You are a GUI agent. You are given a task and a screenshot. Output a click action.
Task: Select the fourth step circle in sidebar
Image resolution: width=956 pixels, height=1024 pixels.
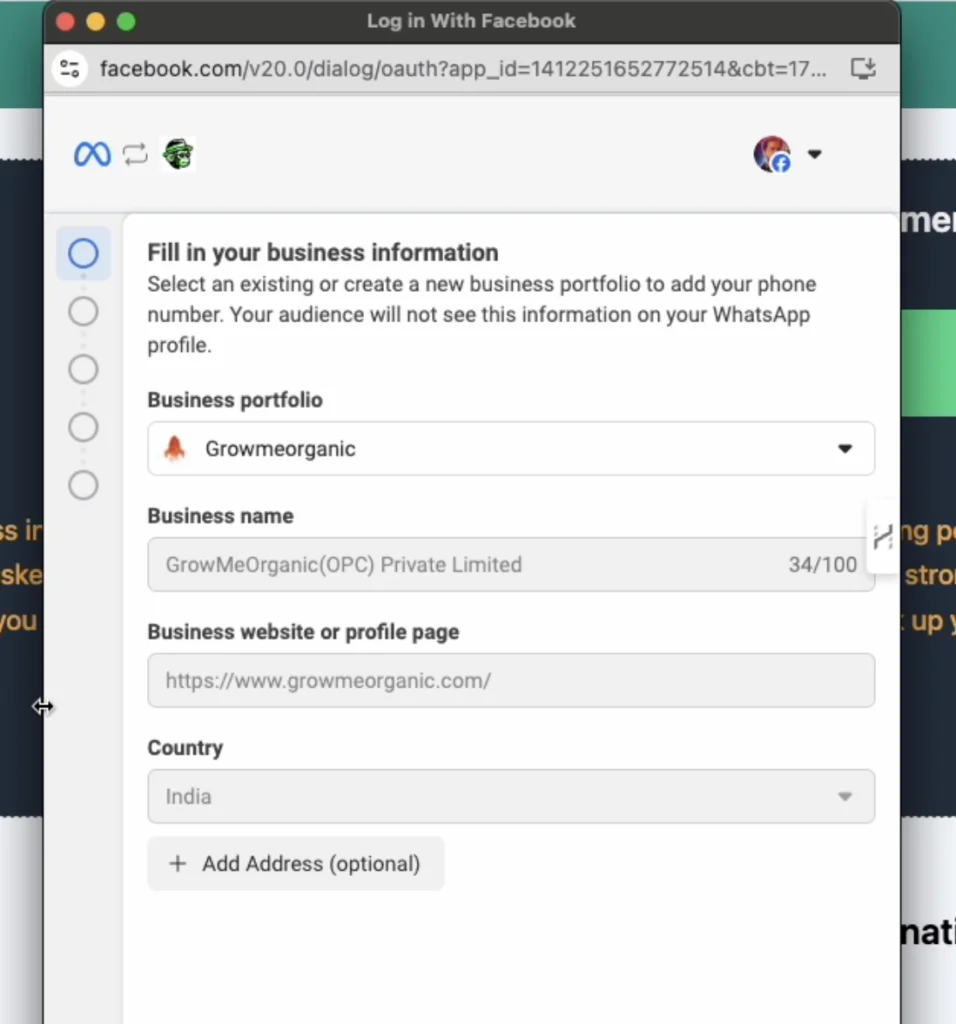(x=84, y=428)
